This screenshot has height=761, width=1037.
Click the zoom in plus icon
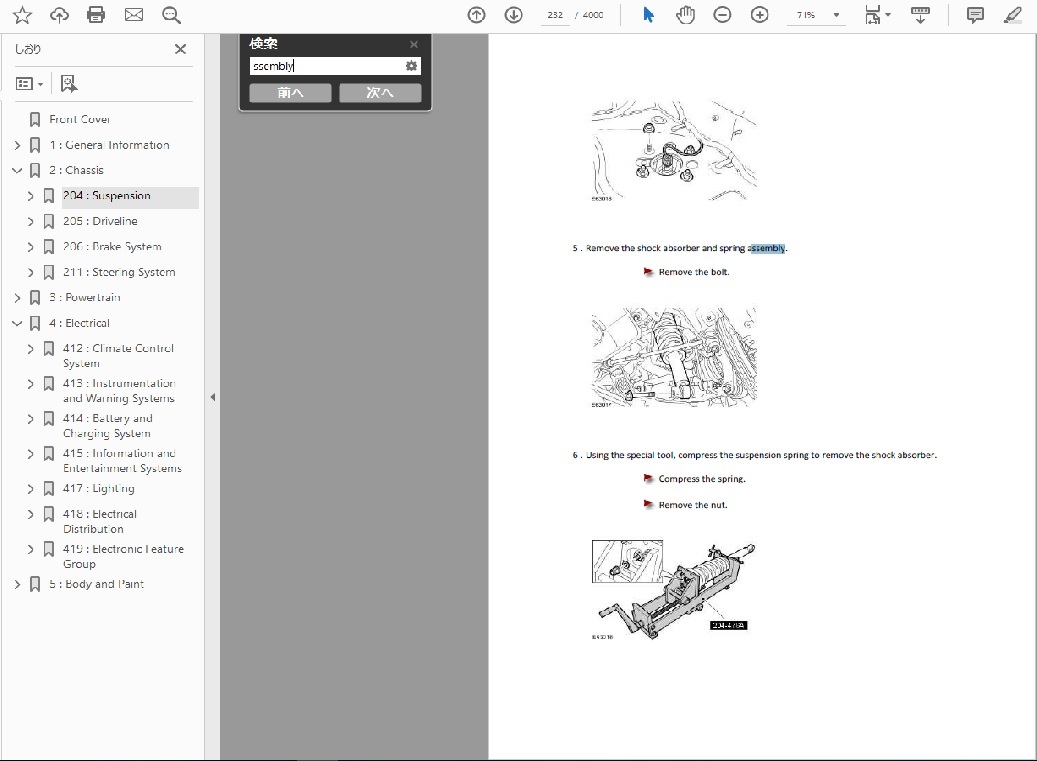tap(759, 15)
